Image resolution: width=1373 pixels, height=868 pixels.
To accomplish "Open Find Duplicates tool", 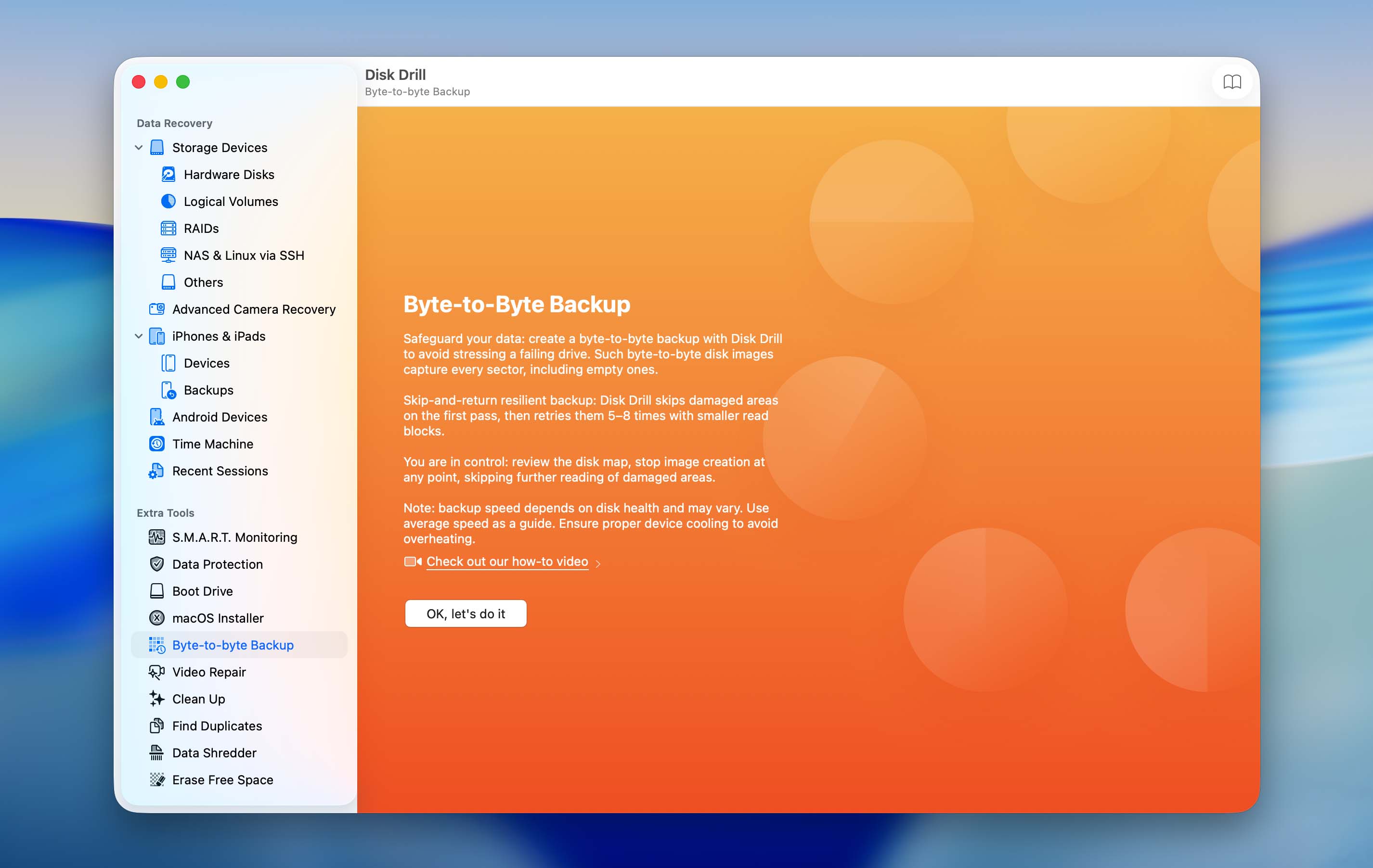I will pyautogui.click(x=239, y=726).
